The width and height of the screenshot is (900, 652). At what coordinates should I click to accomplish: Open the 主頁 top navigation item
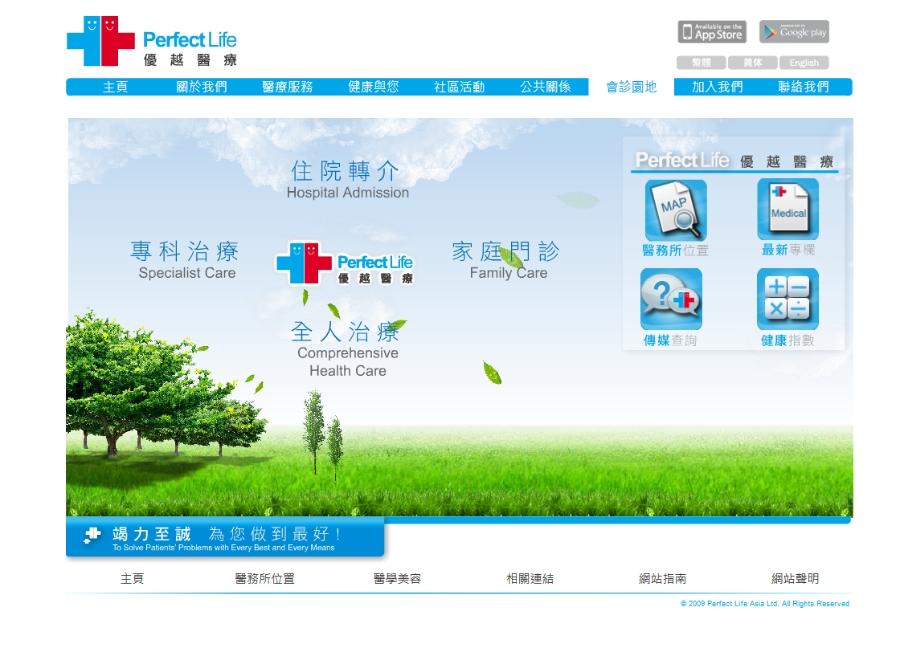[x=115, y=87]
